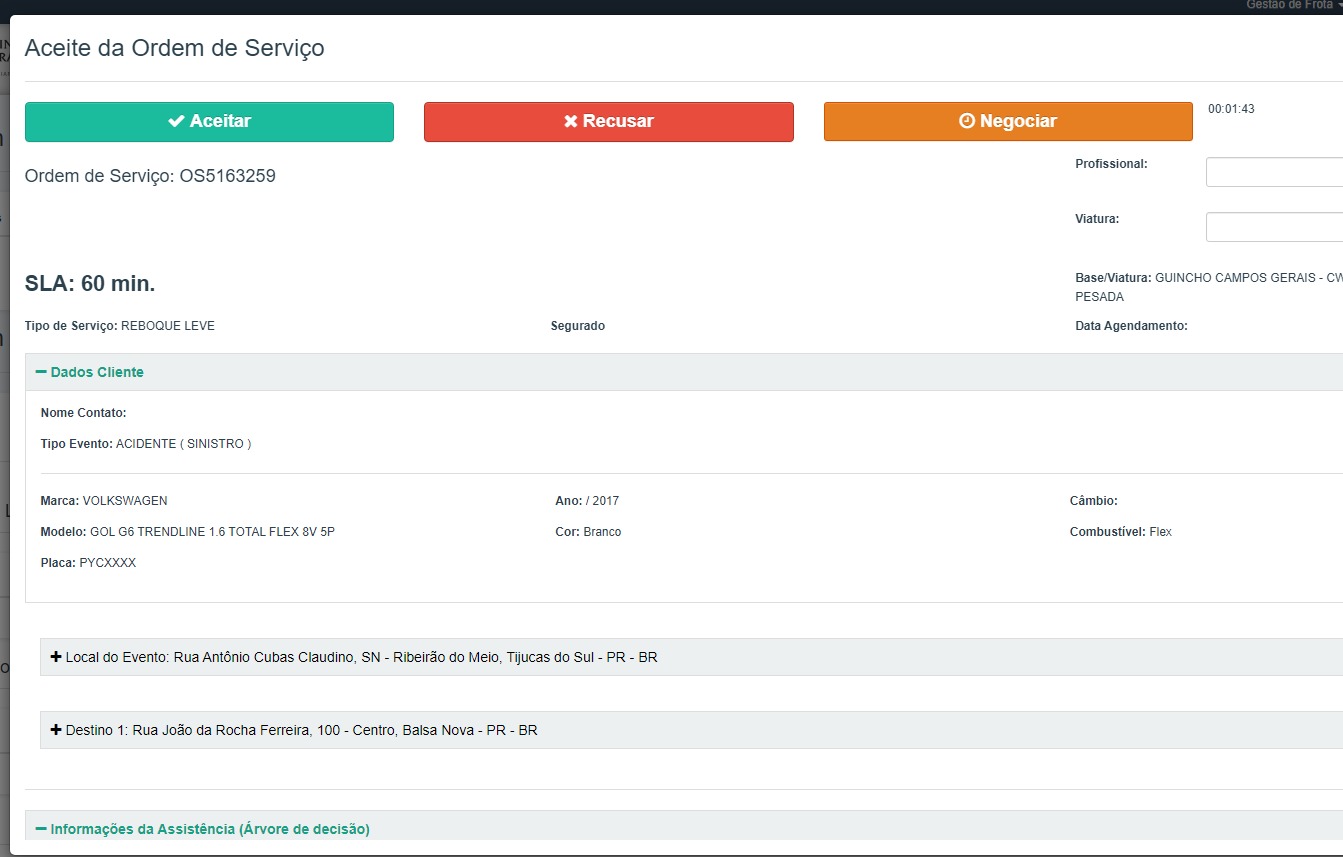Click the 00:01:43 countdown timer
Image resolution: width=1343 pixels, height=857 pixels.
[x=1231, y=109]
